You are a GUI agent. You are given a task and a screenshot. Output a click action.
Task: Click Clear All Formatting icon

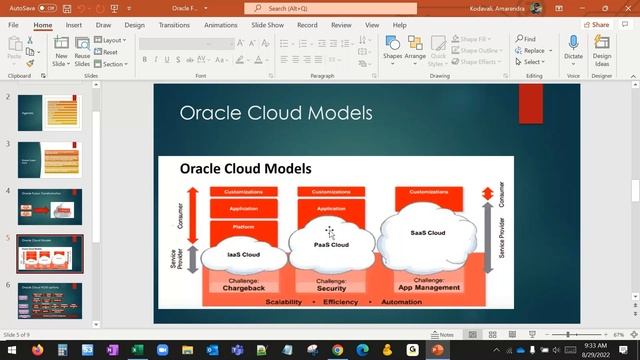coord(265,43)
